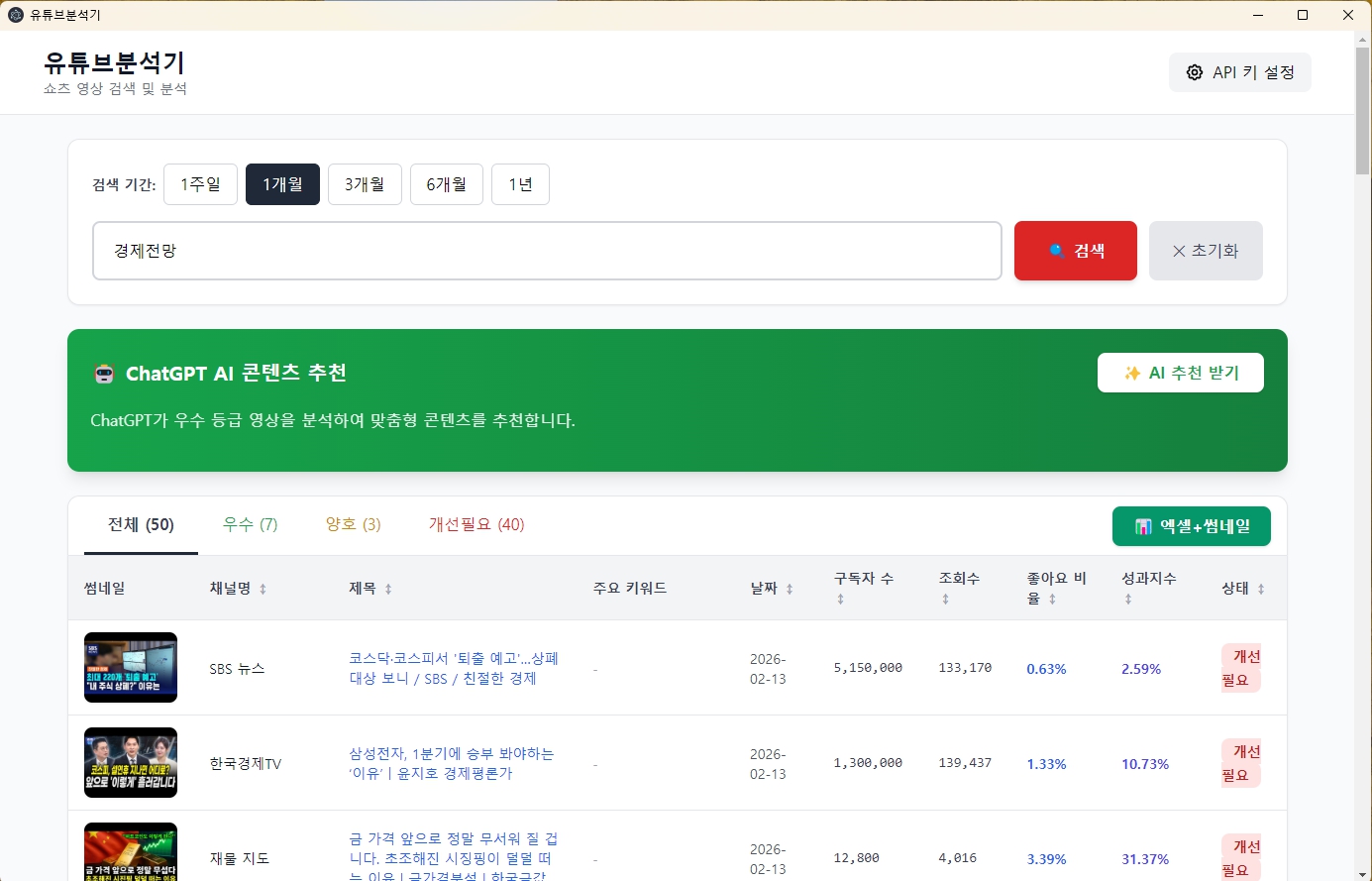This screenshot has height=881, width=1372.
Task: Sort by 성과지수 column arrows
Action: [1127, 599]
